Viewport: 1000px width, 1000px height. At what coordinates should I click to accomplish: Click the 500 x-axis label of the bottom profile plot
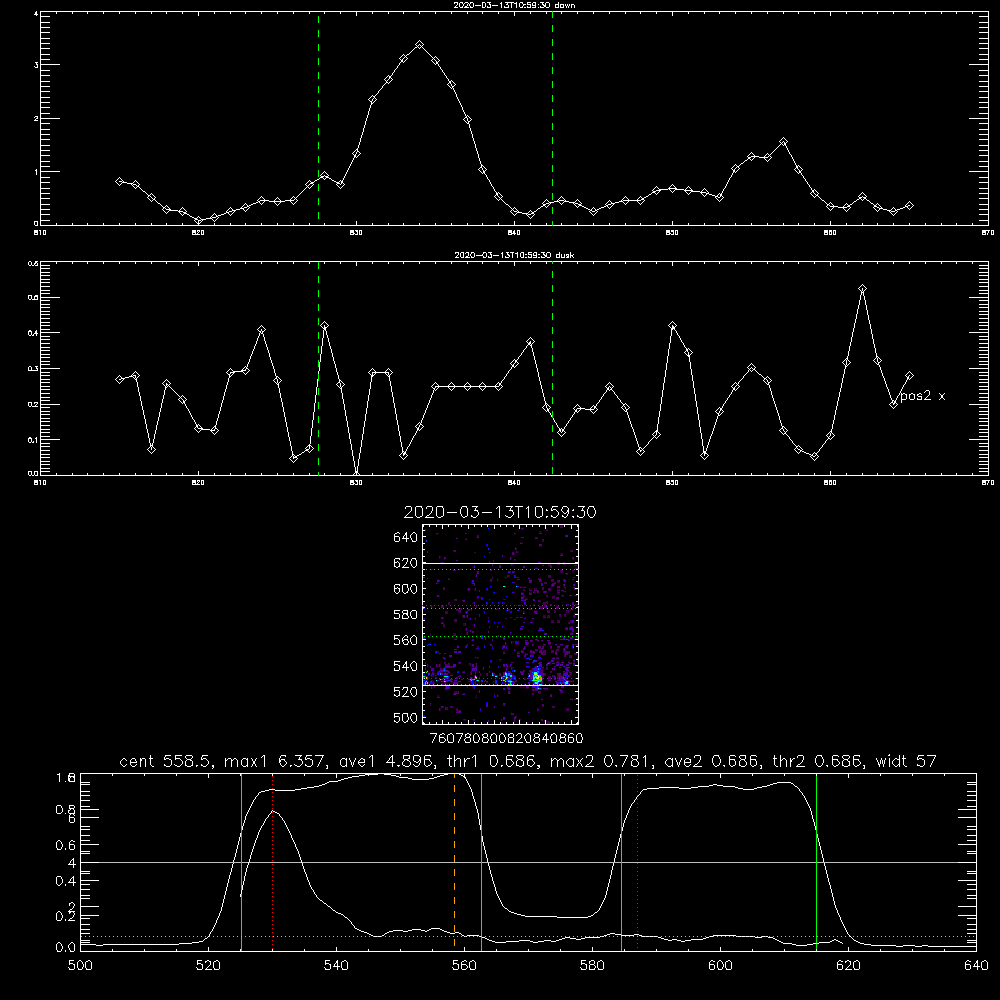coord(80,966)
